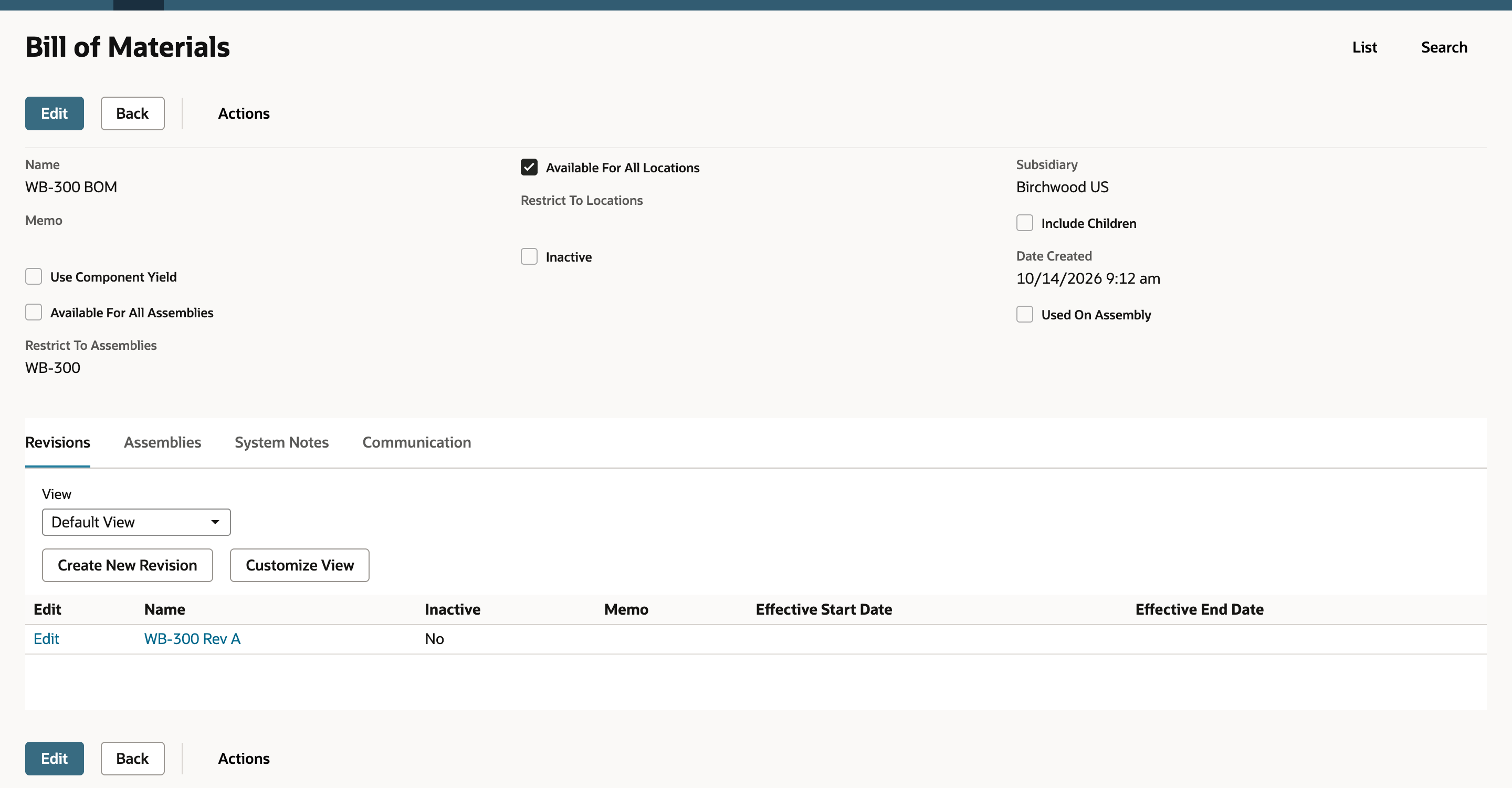Open the top Actions menu

coord(244,113)
